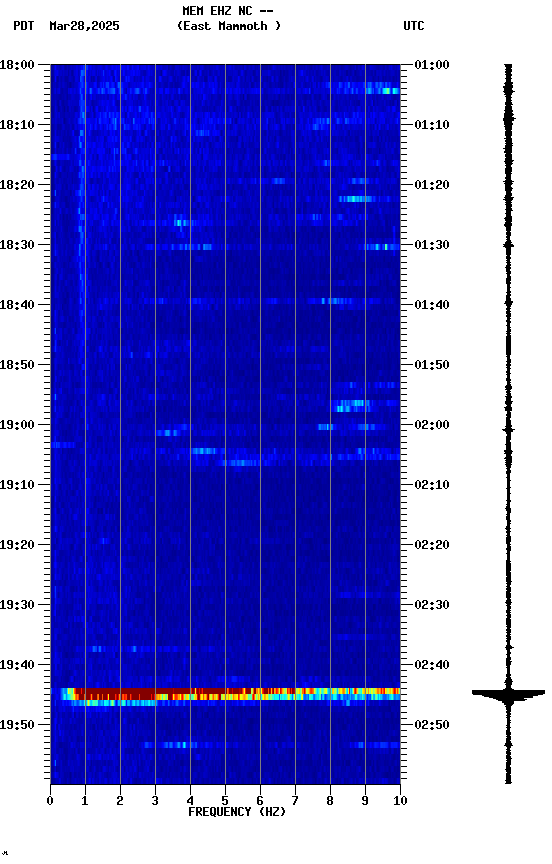Click the 18:50 PDT time label
Image resolution: width=552 pixels, height=864 pixels.
tap(17, 365)
